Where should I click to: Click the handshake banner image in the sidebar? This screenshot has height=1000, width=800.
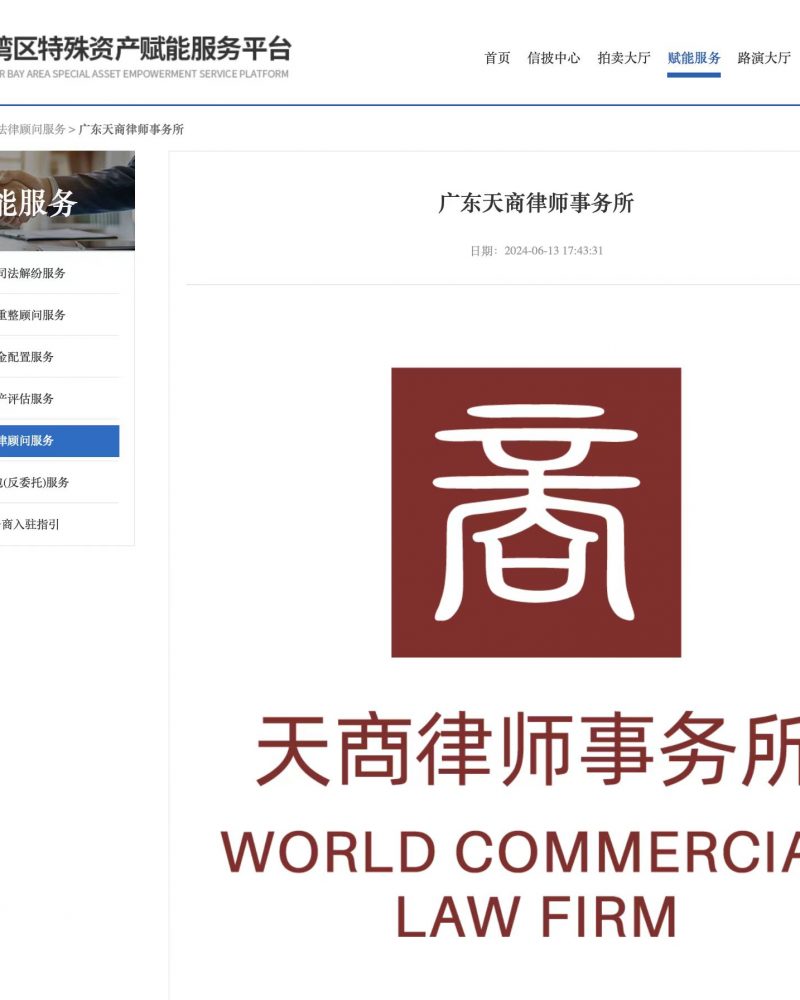coord(67,201)
